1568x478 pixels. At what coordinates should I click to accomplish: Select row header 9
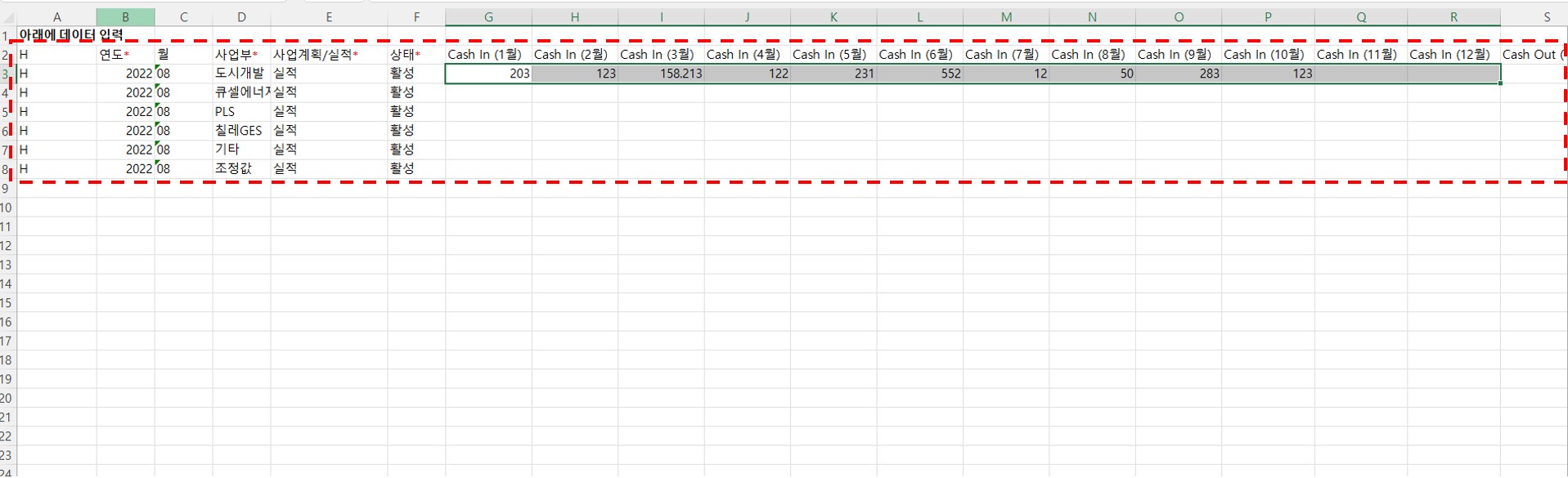(7, 189)
